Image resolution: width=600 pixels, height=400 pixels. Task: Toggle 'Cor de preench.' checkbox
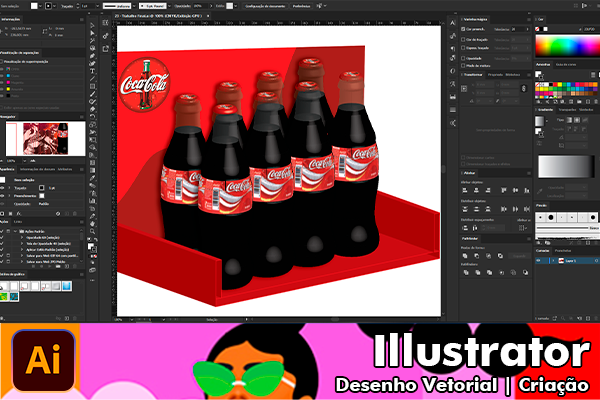463,29
